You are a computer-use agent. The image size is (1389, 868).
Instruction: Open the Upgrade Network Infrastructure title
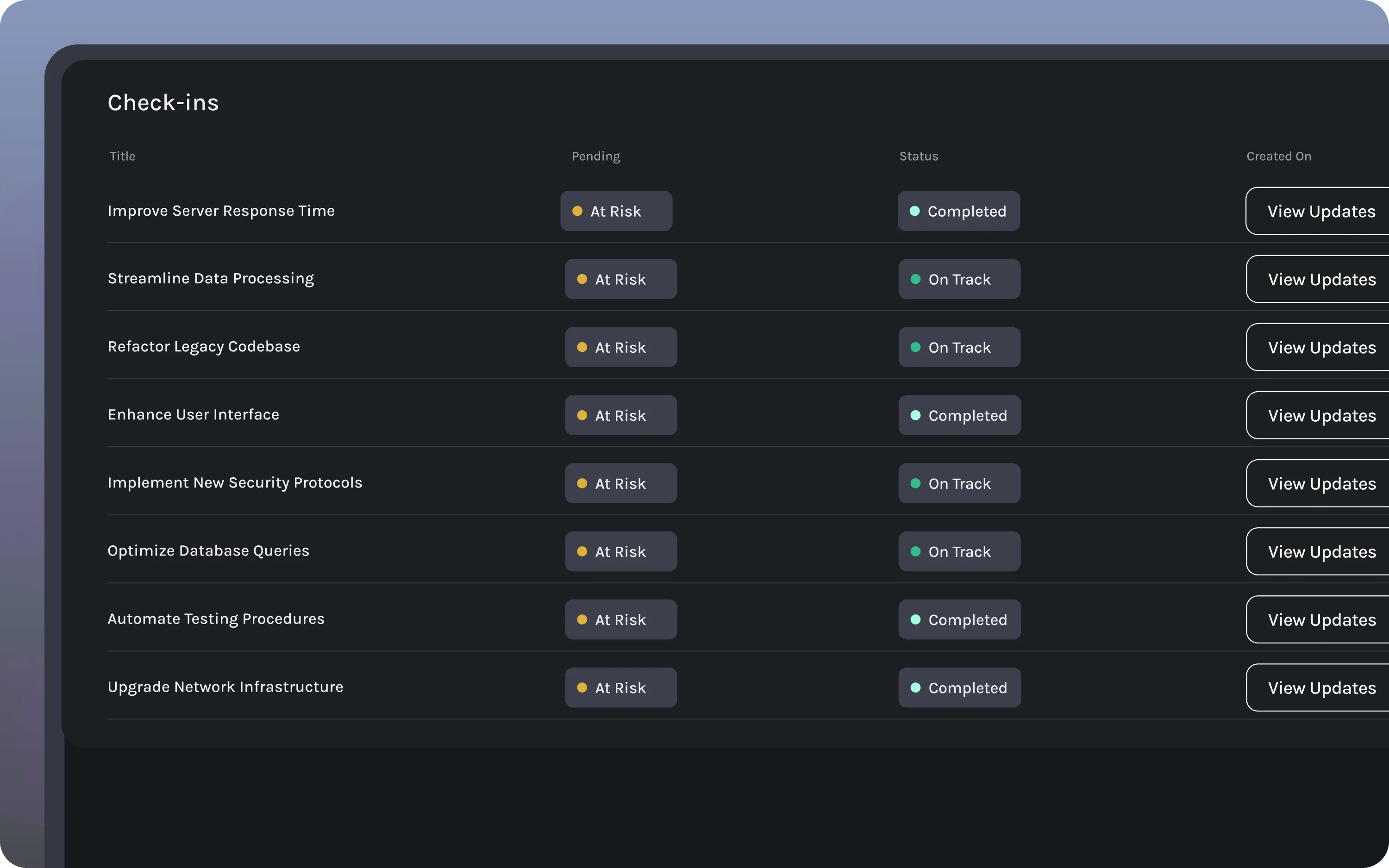tap(225, 687)
